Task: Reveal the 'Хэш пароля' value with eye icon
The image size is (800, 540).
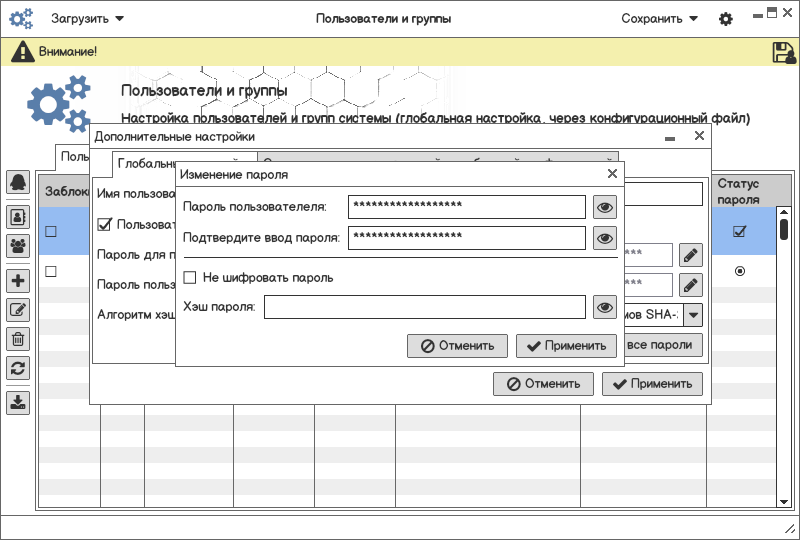Action: pyautogui.click(x=604, y=307)
